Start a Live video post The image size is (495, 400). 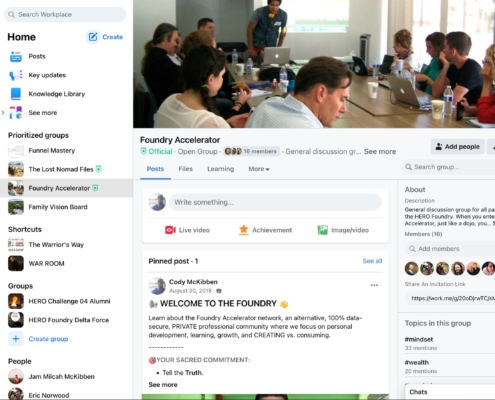pyautogui.click(x=170, y=230)
